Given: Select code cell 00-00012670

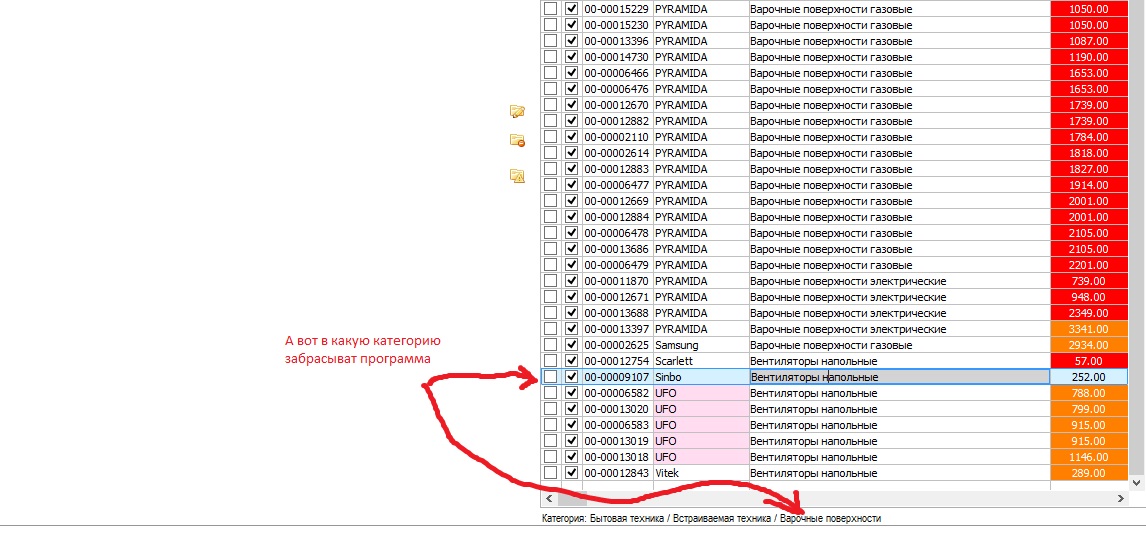Looking at the screenshot, I should 618,105.
